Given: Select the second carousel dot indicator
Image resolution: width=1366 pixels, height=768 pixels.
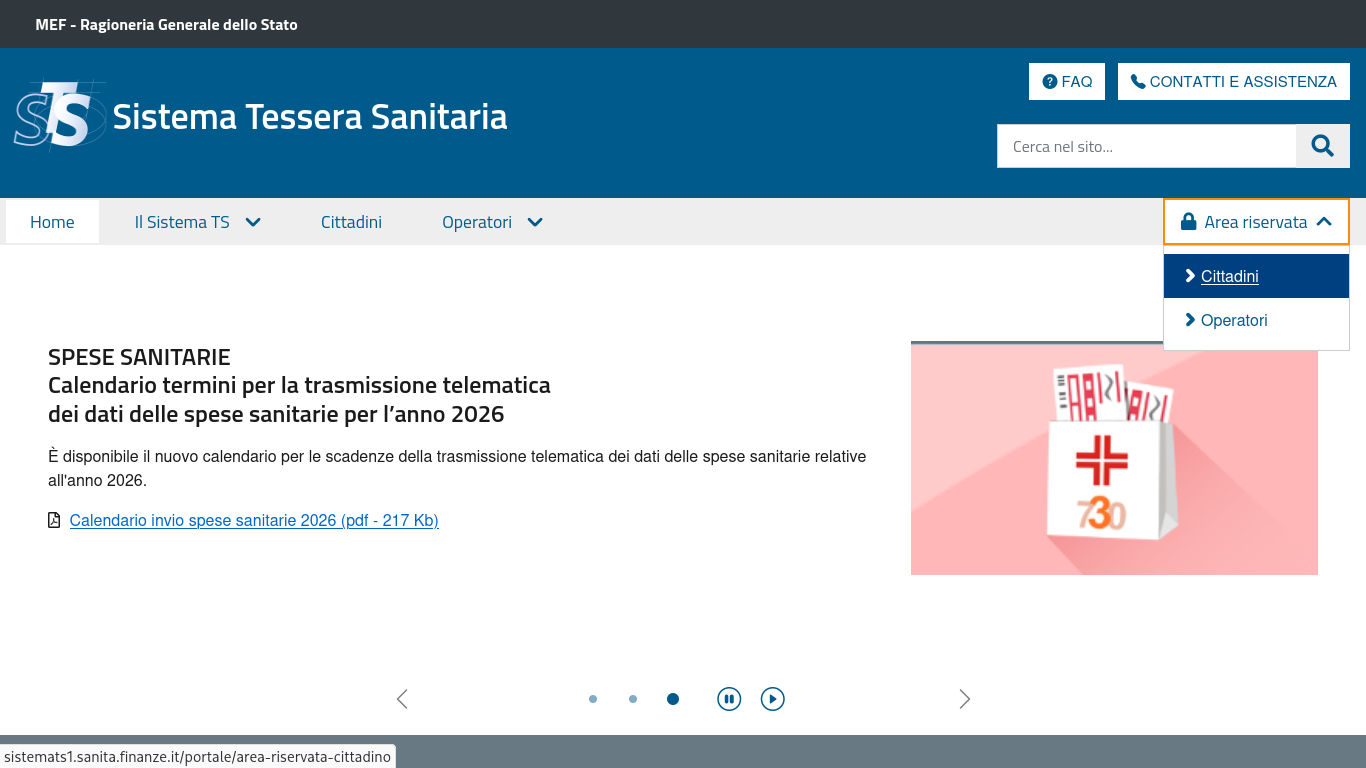Looking at the screenshot, I should [633, 699].
